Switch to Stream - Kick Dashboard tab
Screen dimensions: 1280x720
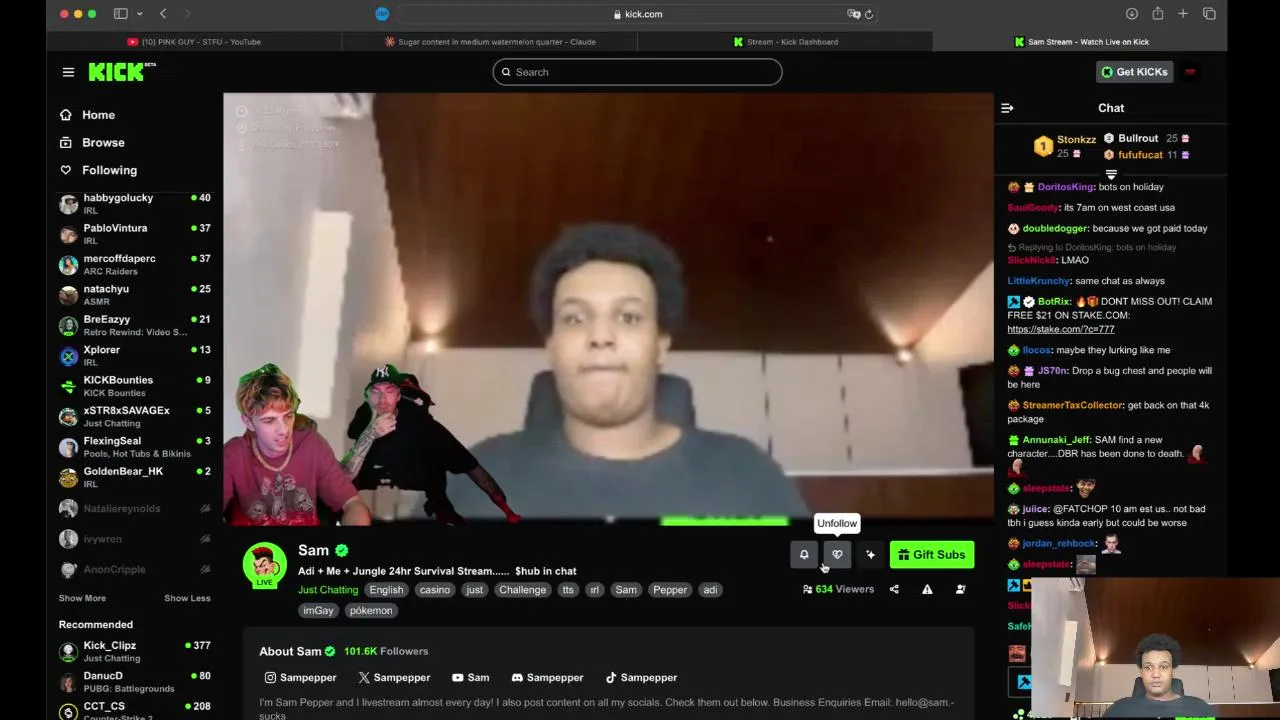tap(786, 42)
